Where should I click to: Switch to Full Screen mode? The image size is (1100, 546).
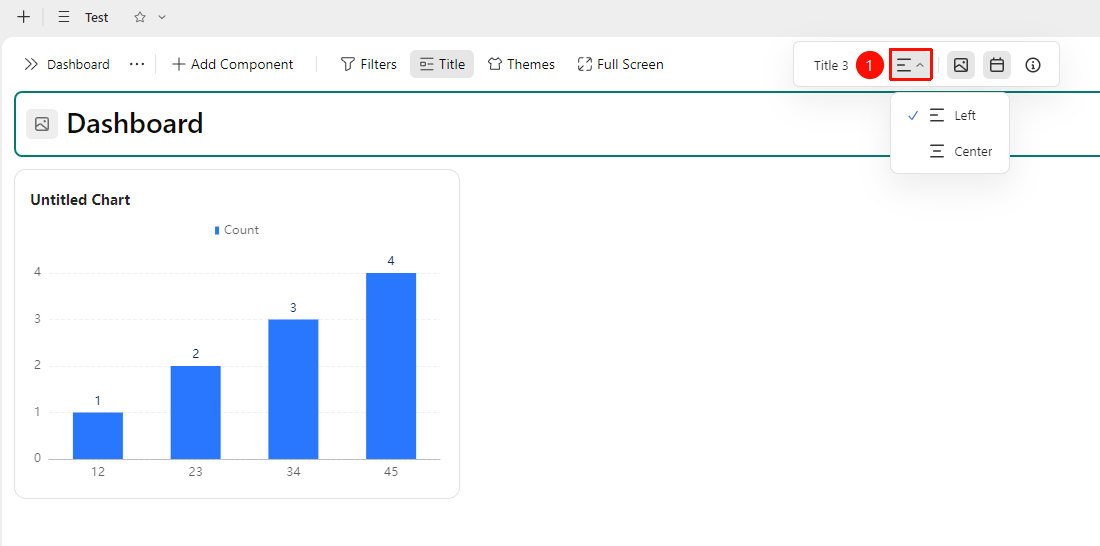pos(620,65)
